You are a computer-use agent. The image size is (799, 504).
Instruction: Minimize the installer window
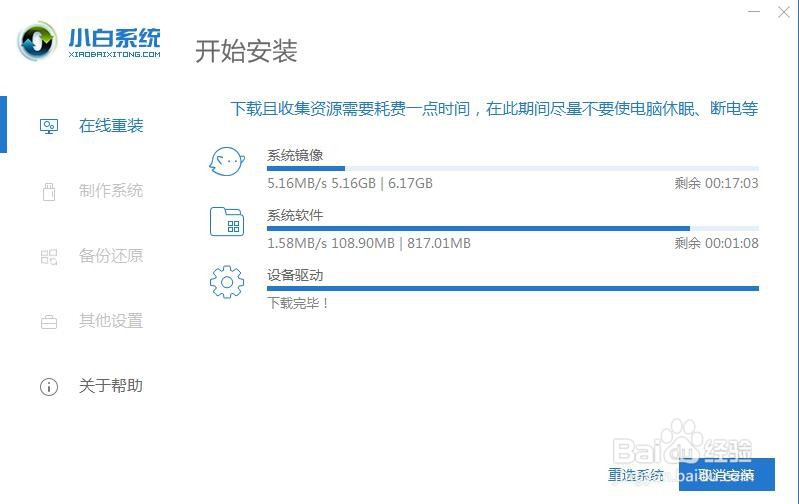[751, 12]
